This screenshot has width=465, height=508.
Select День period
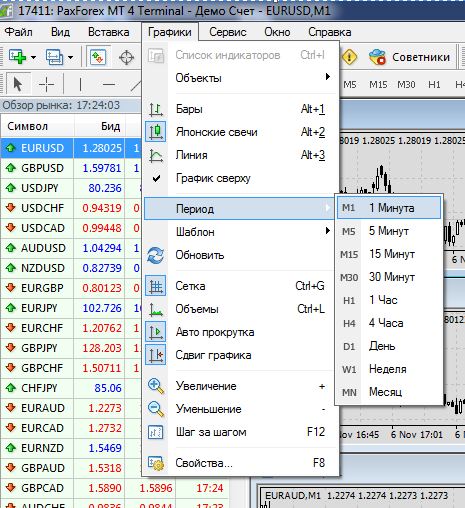389,346
